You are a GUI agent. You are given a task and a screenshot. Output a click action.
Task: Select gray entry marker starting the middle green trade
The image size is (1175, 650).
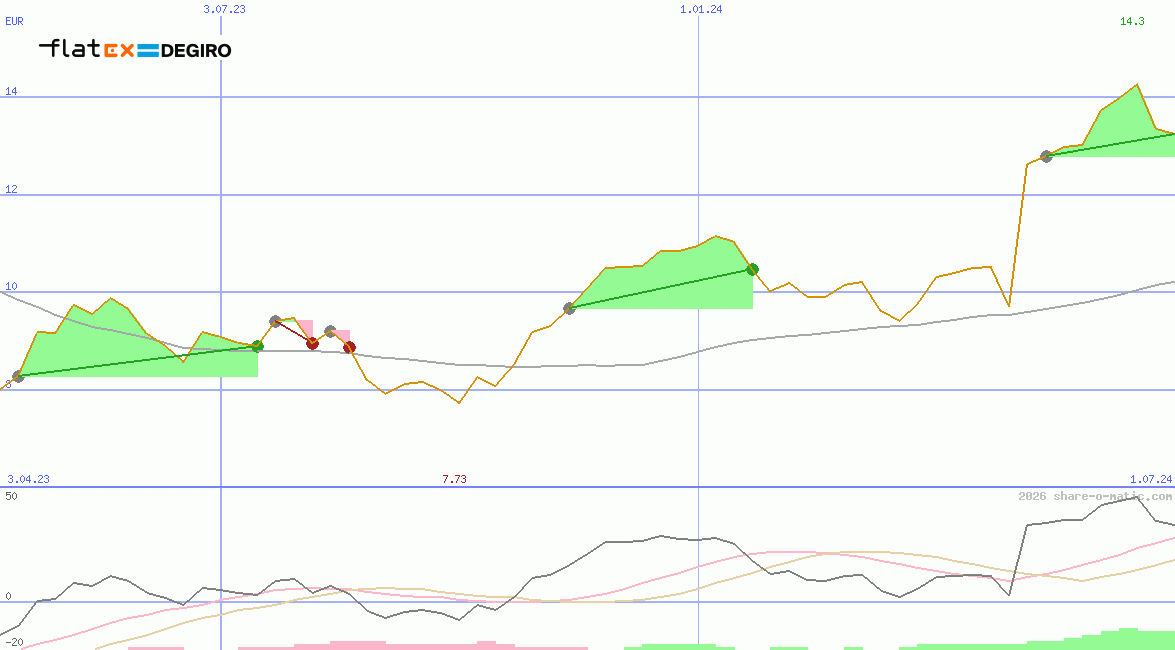[569, 308]
